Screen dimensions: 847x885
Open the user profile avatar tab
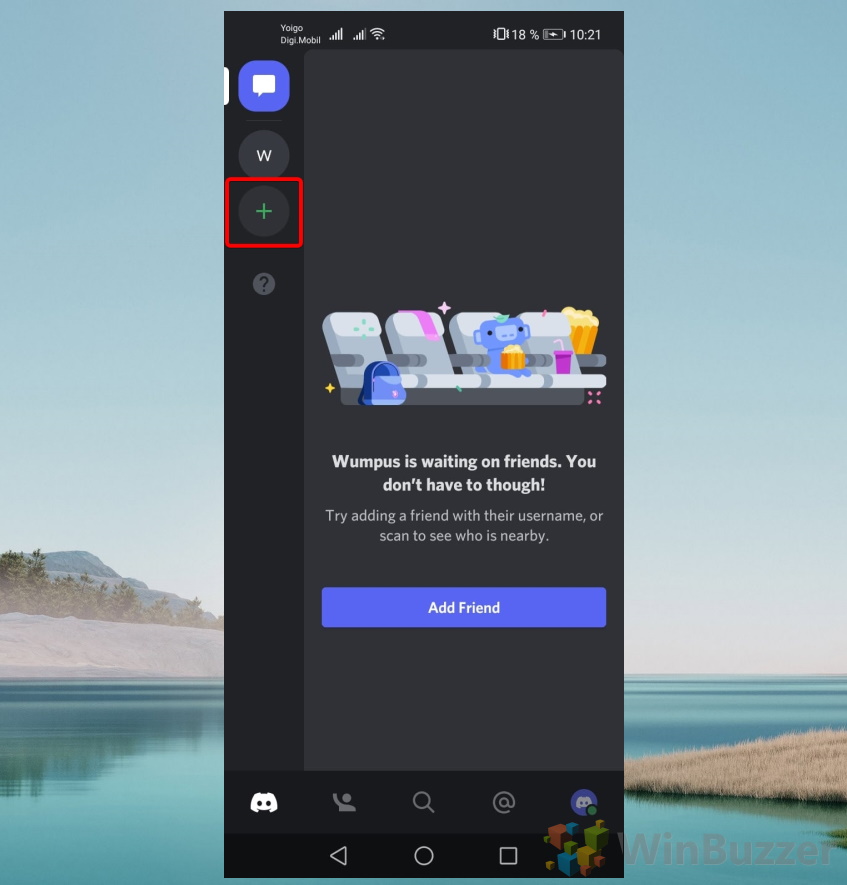coord(583,802)
